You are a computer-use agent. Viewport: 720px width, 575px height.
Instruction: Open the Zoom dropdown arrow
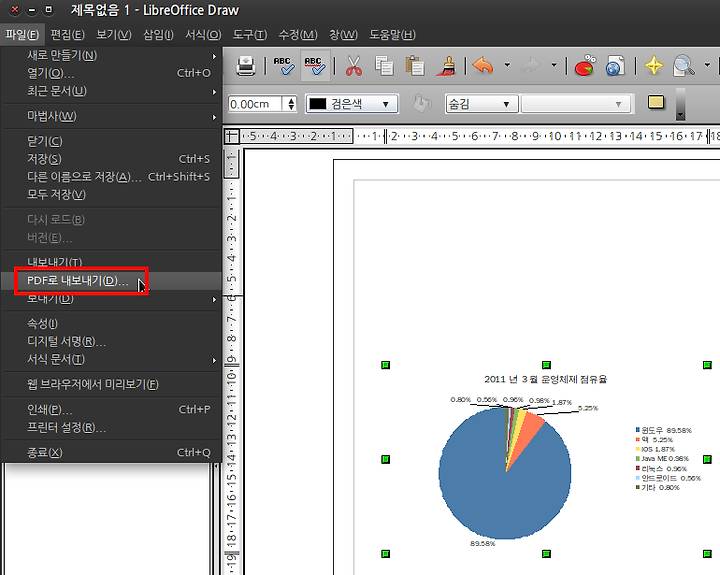(707, 65)
